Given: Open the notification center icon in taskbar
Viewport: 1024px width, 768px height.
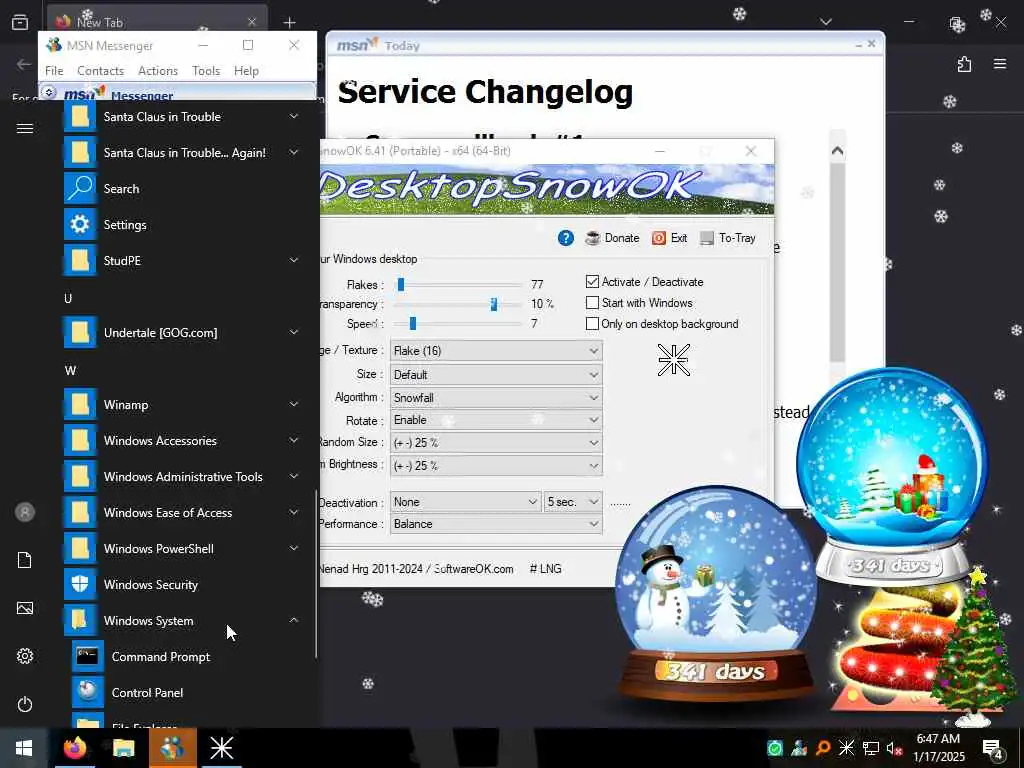Looking at the screenshot, I should 993,748.
